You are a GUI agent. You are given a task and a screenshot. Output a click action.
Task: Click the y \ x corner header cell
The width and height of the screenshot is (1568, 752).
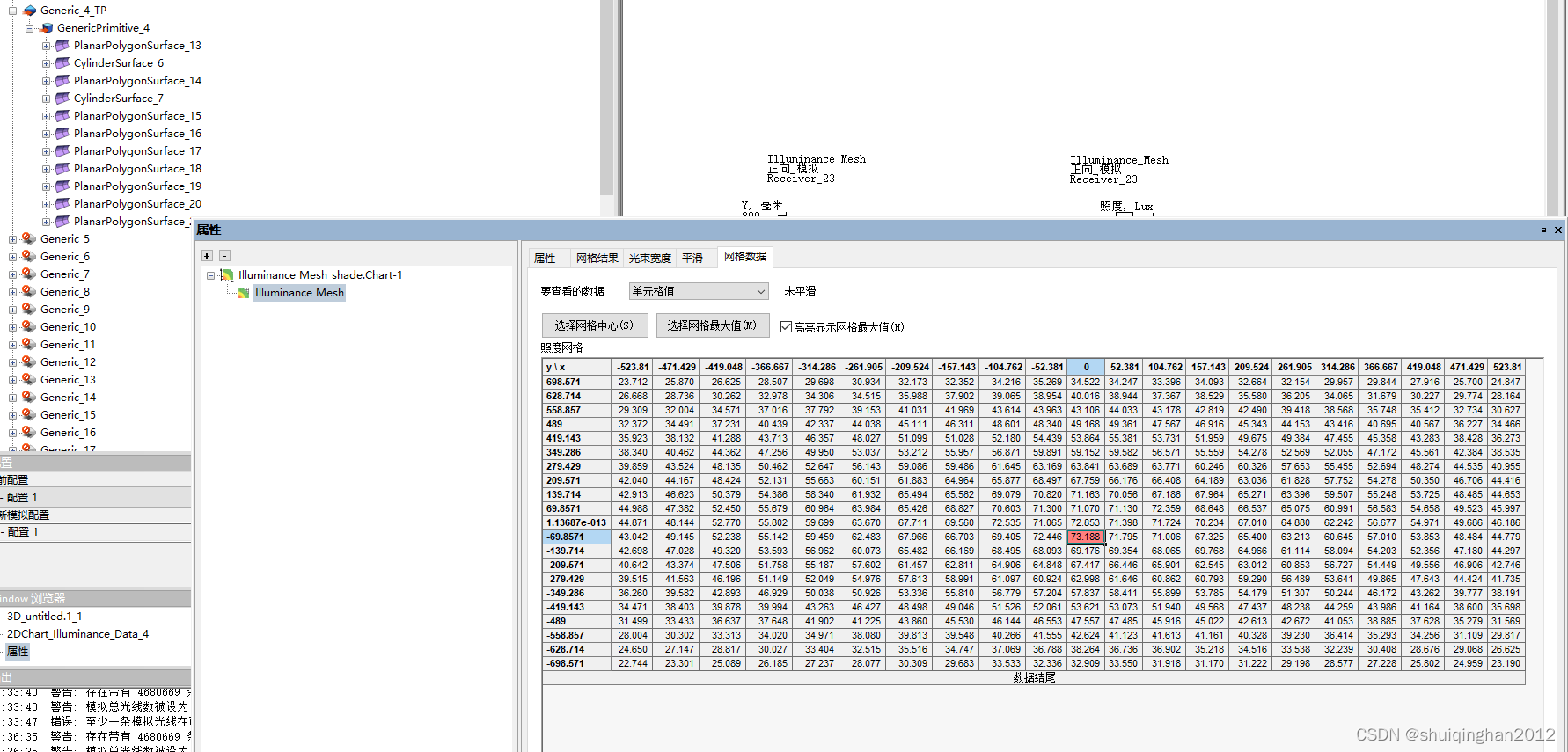tap(576, 367)
